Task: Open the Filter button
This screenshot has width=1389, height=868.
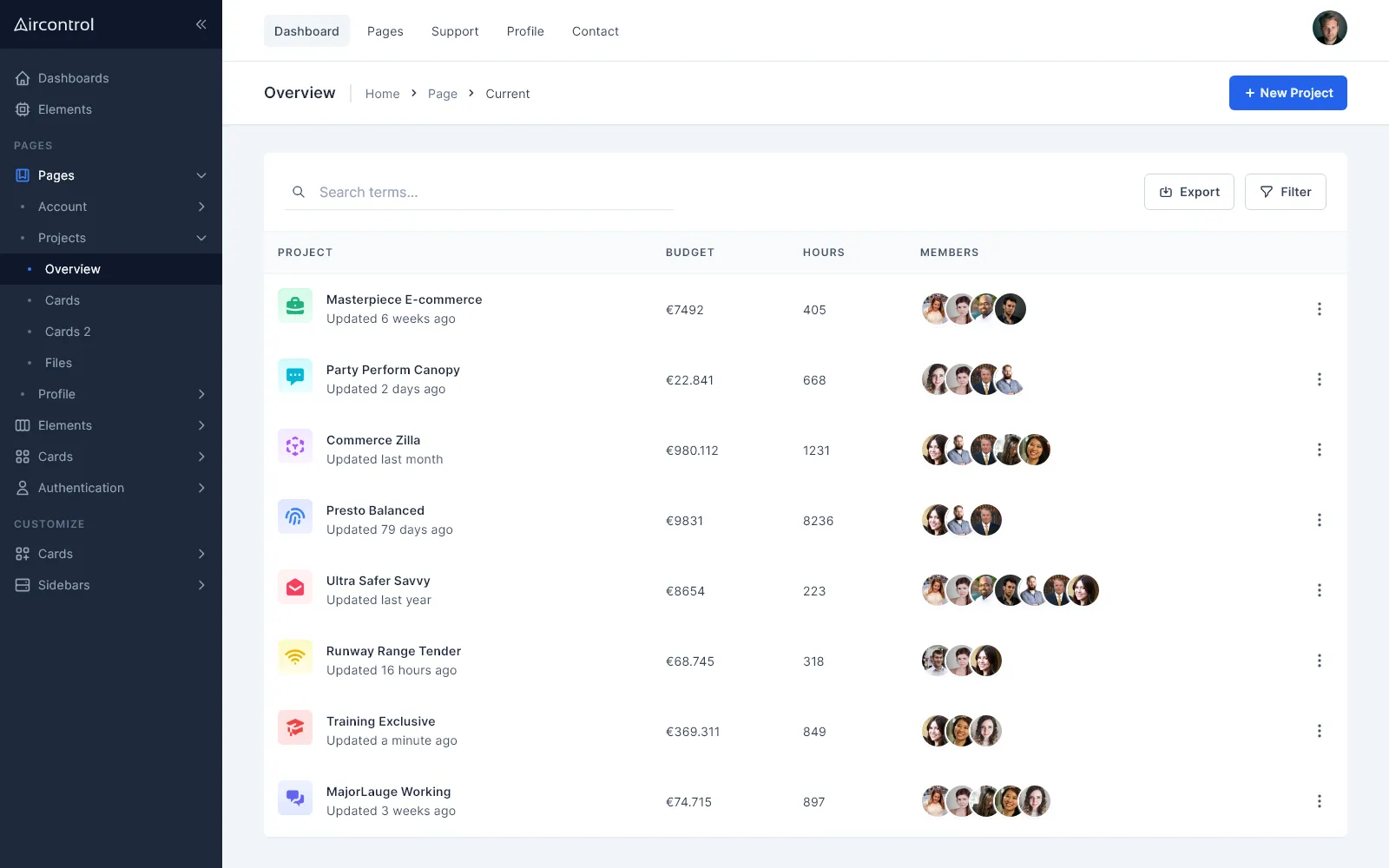Action: 1286,192
